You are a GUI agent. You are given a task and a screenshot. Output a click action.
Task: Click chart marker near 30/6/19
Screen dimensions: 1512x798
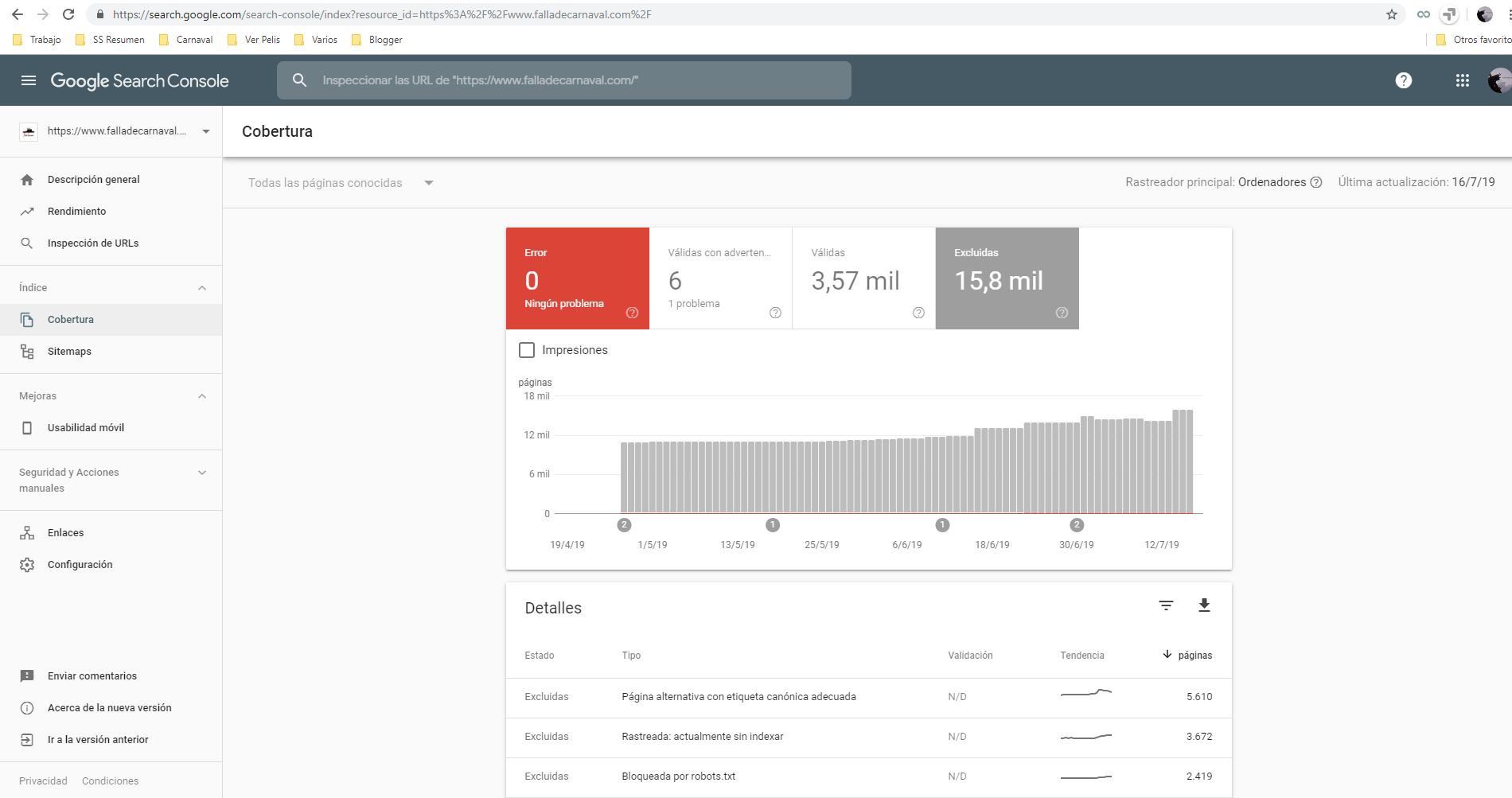tap(1077, 525)
